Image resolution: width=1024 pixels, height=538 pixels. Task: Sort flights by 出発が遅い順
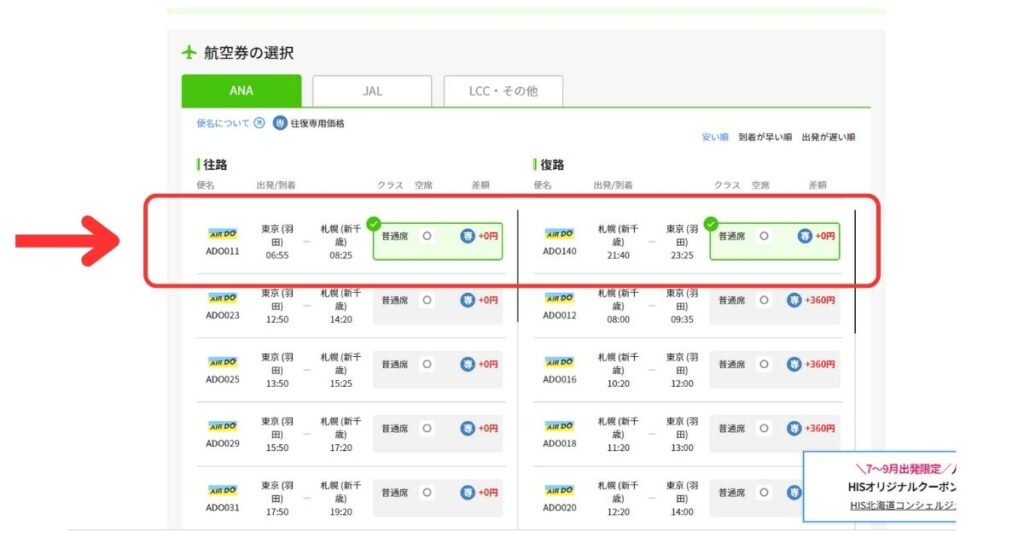point(828,137)
